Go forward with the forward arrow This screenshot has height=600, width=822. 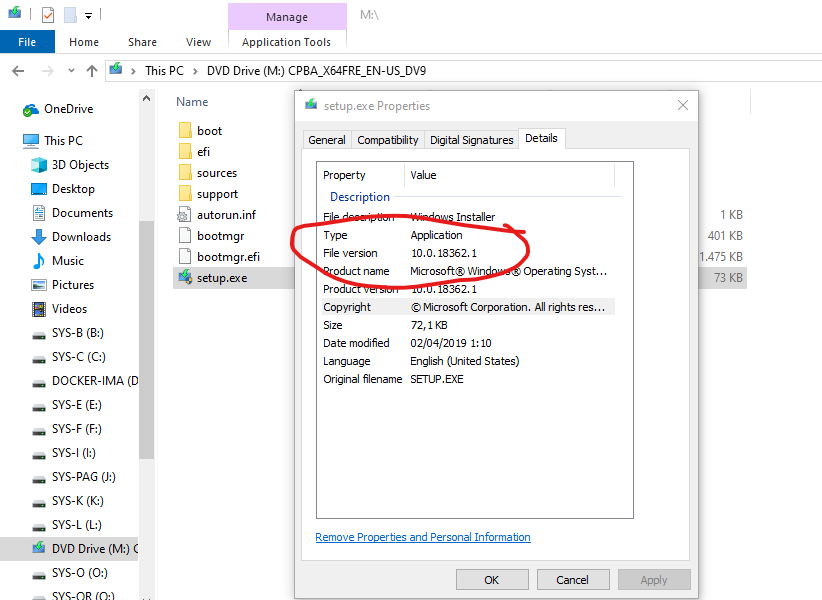point(48,71)
